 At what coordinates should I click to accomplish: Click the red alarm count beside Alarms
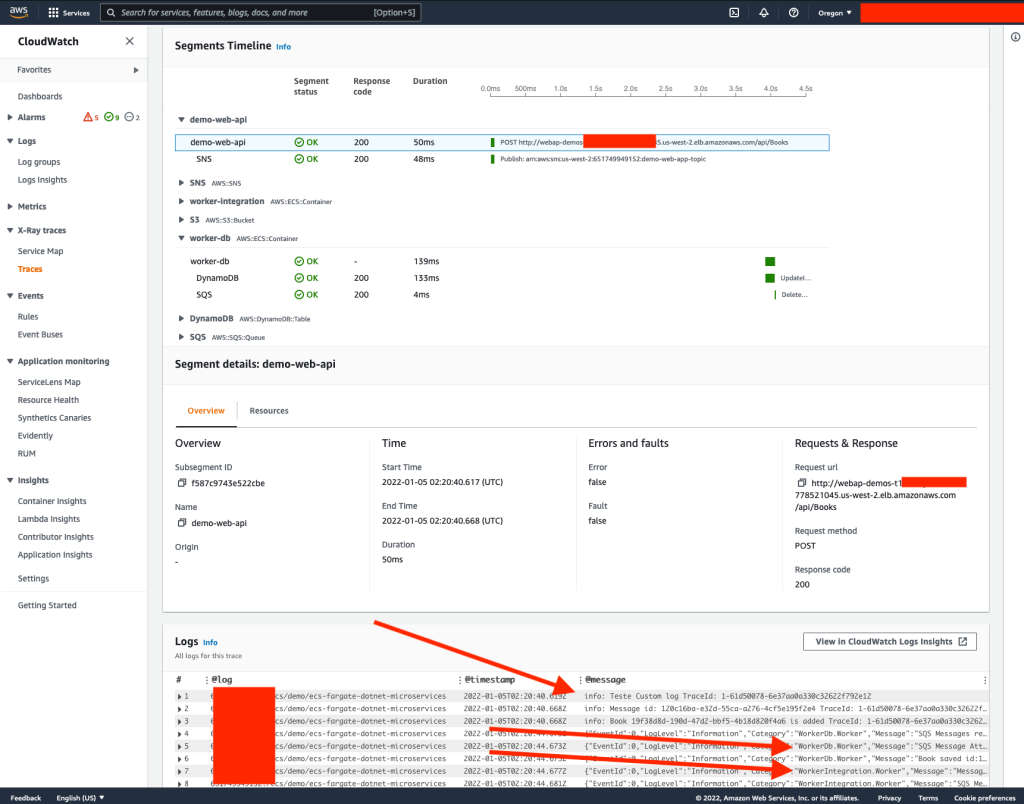point(90,116)
